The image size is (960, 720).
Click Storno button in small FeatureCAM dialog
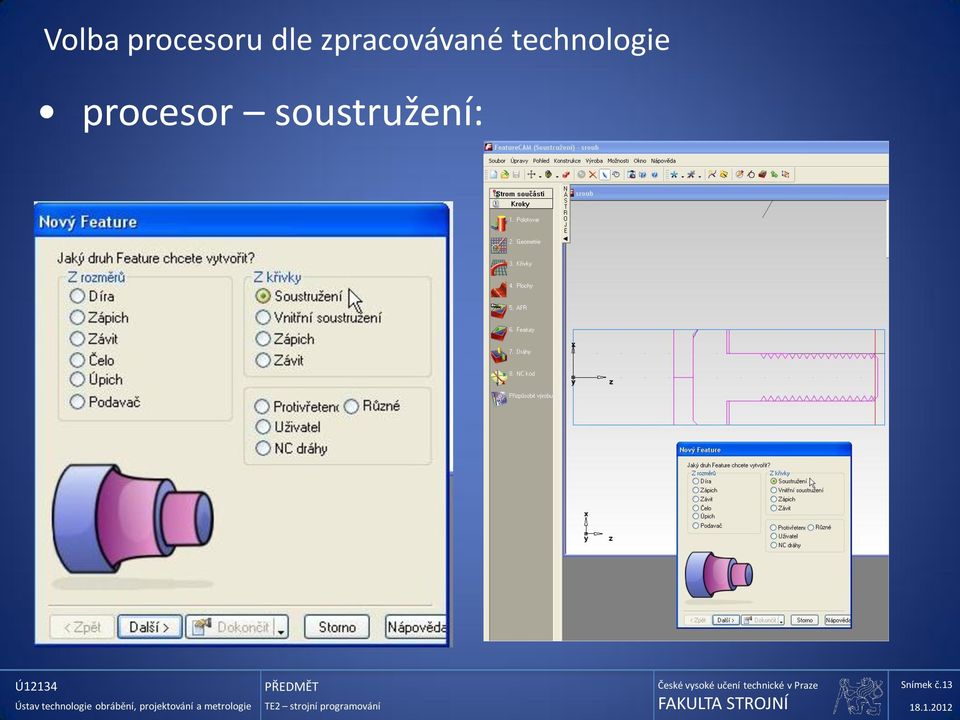click(804, 620)
